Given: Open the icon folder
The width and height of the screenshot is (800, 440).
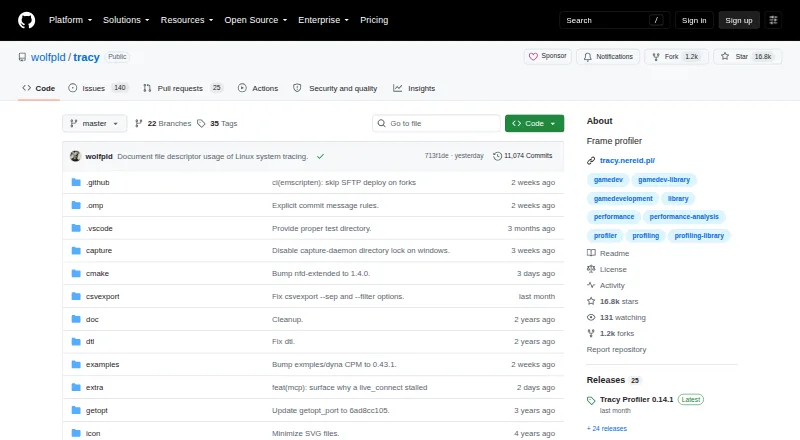Looking at the screenshot, I should click(93, 433).
